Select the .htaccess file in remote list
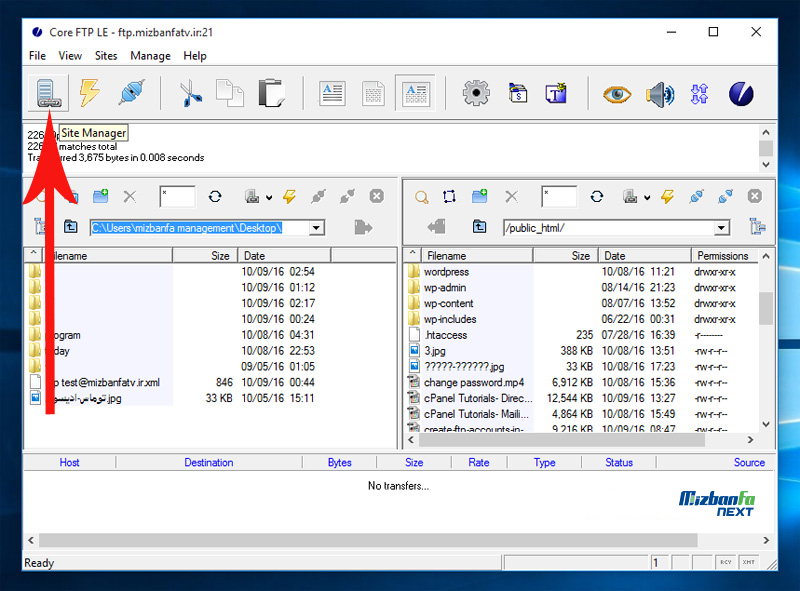 tap(446, 335)
